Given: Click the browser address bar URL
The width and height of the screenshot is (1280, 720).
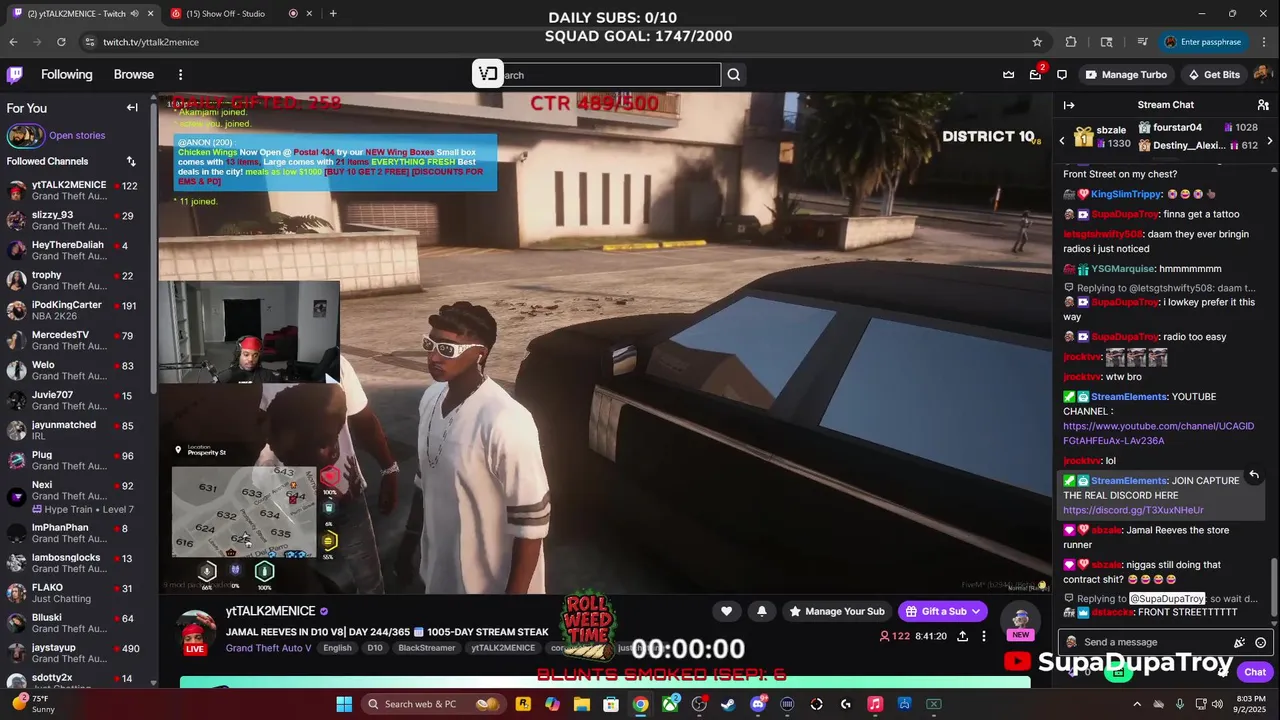Looking at the screenshot, I should 151,42.
